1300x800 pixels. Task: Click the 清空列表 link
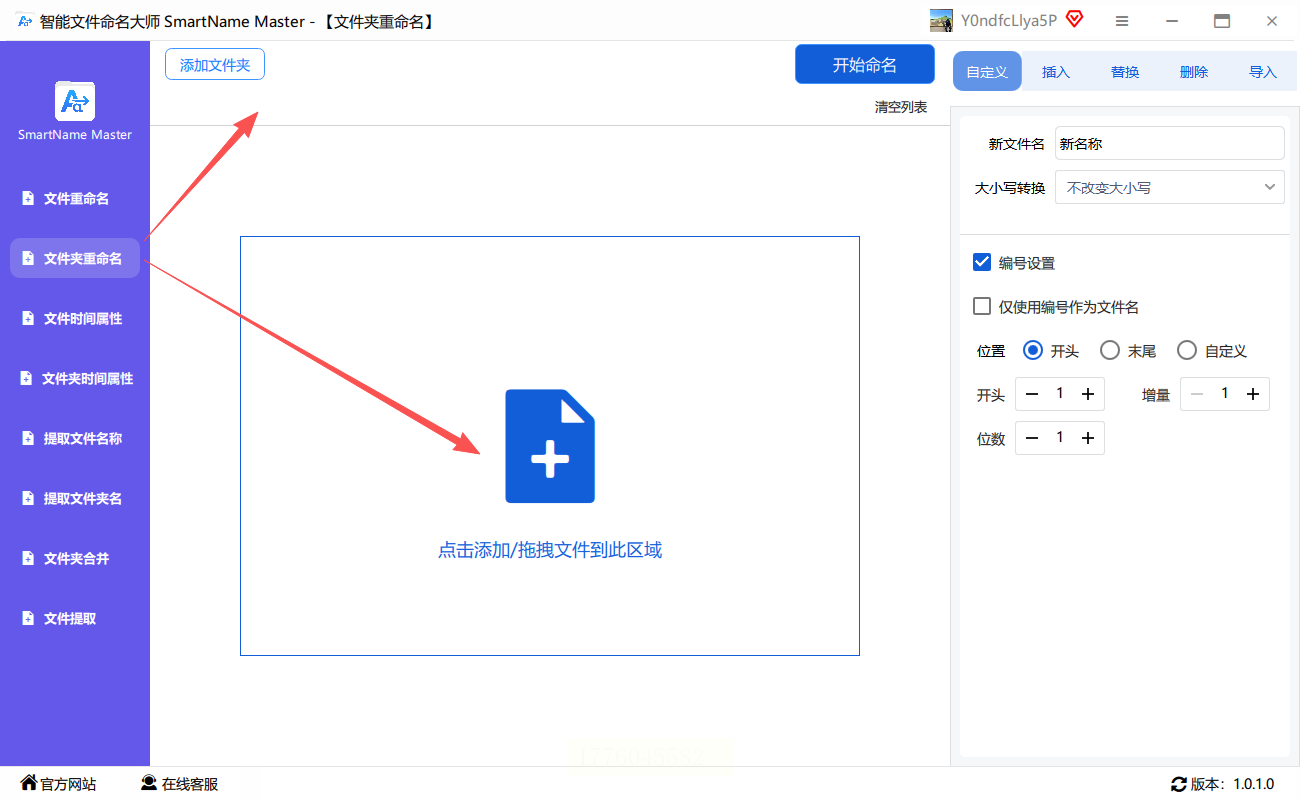pyautogui.click(x=901, y=107)
